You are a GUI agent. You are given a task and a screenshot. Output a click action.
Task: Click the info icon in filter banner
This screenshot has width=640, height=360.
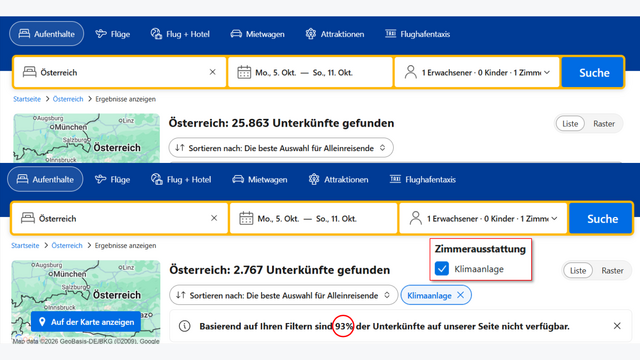(x=184, y=326)
